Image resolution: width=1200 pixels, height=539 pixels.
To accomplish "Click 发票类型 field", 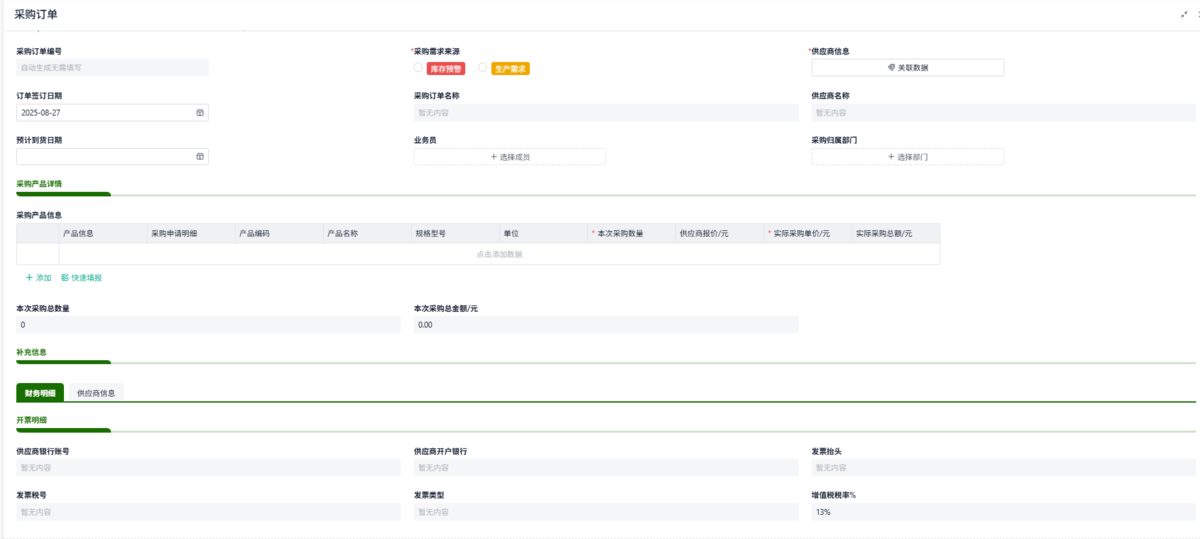I will tap(606, 512).
